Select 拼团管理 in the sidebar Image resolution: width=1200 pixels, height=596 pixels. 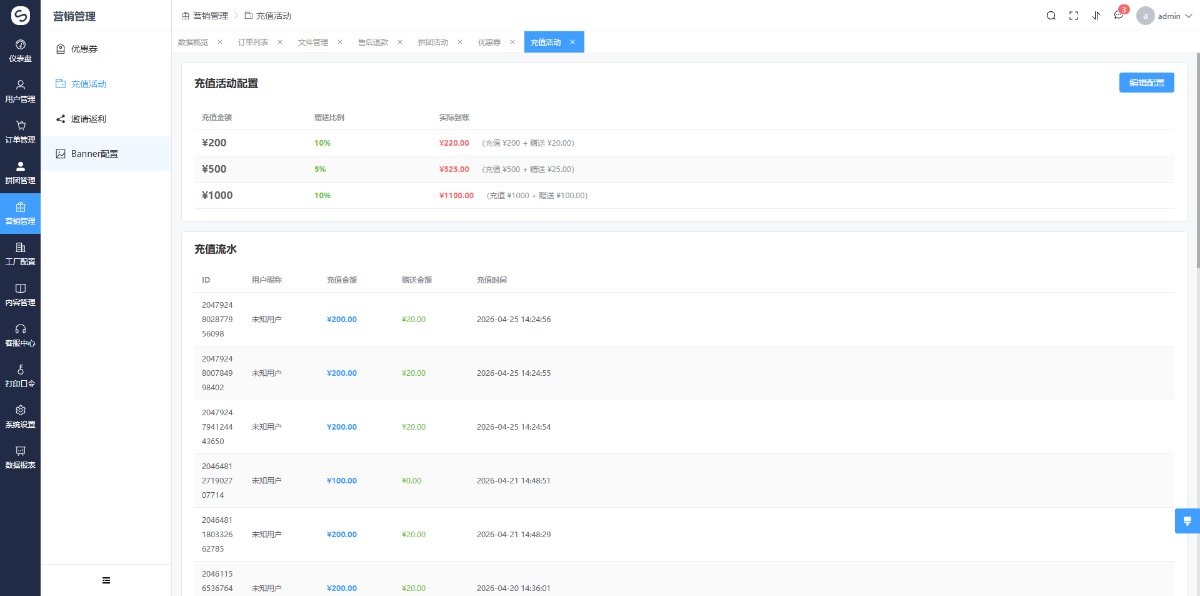(x=20, y=173)
